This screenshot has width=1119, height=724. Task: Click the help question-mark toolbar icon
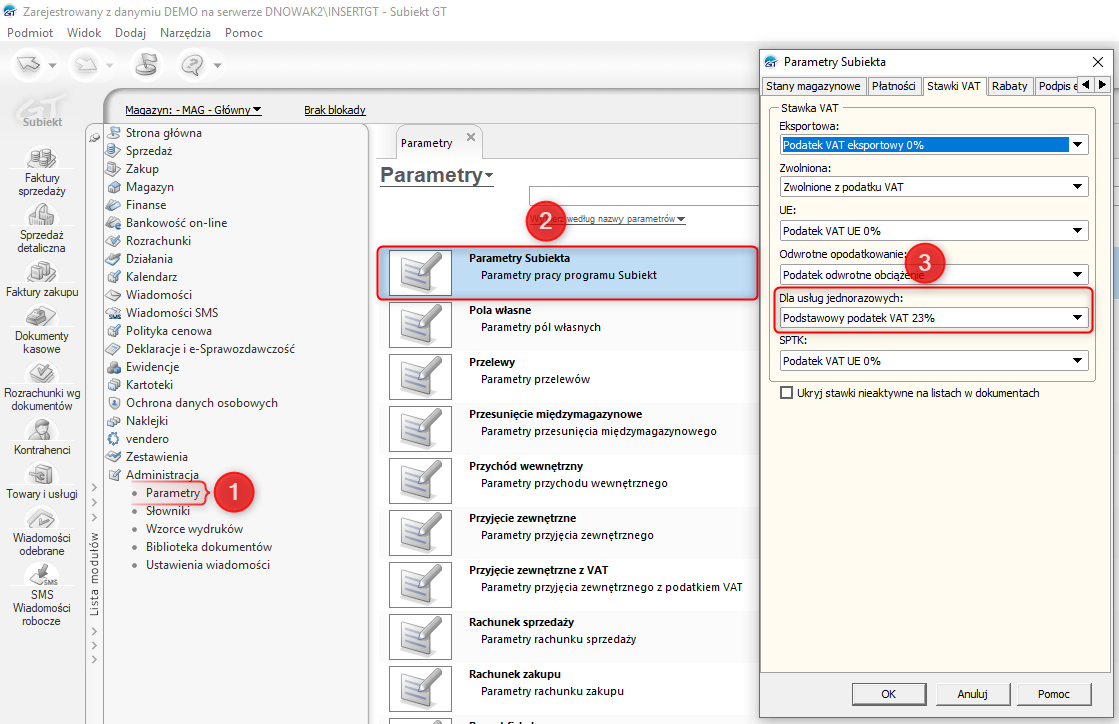tap(192, 65)
